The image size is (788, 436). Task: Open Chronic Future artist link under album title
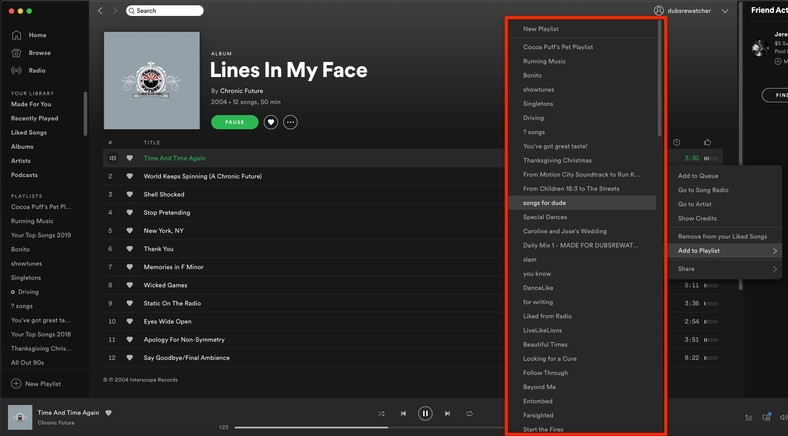pos(241,91)
